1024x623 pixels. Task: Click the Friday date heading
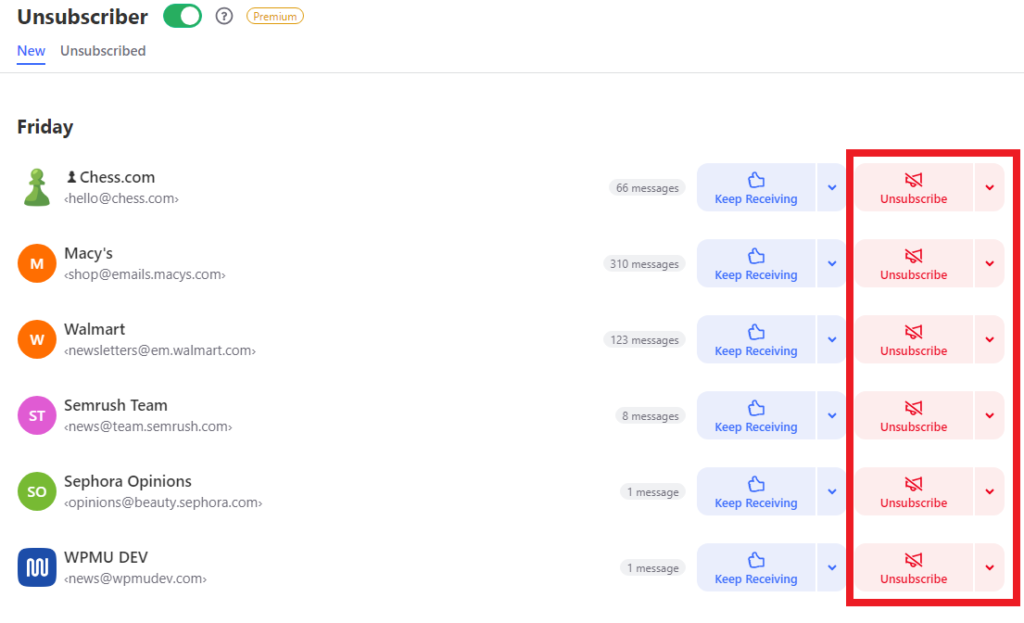(x=45, y=127)
